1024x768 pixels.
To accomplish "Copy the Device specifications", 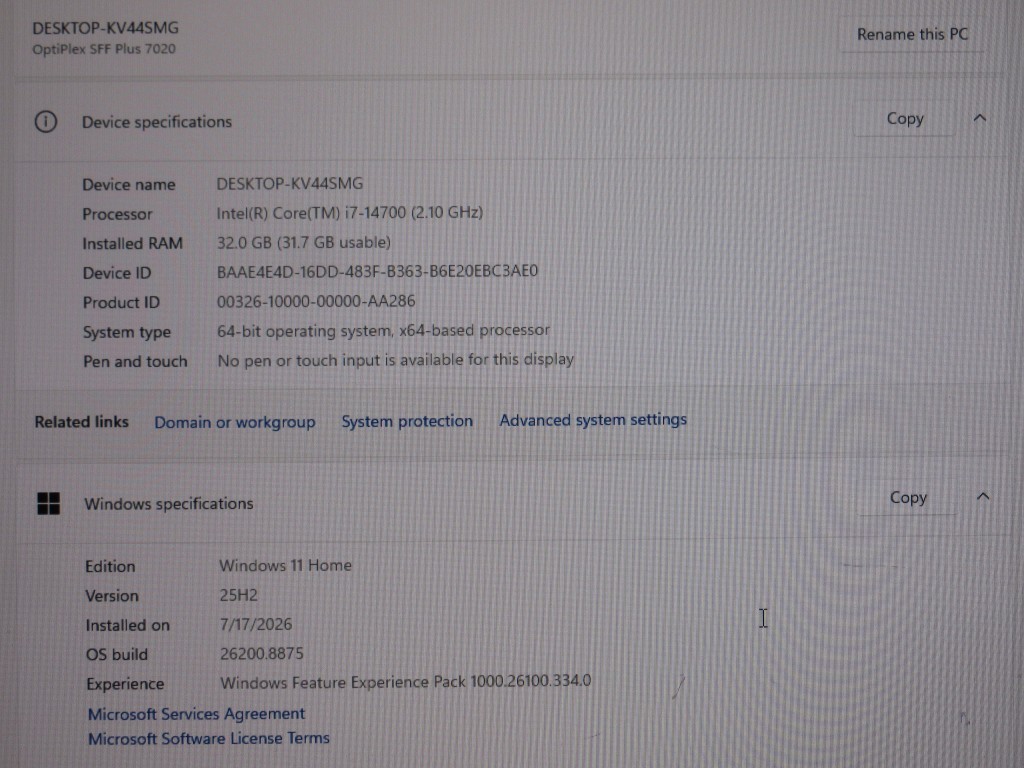I will 904,119.
